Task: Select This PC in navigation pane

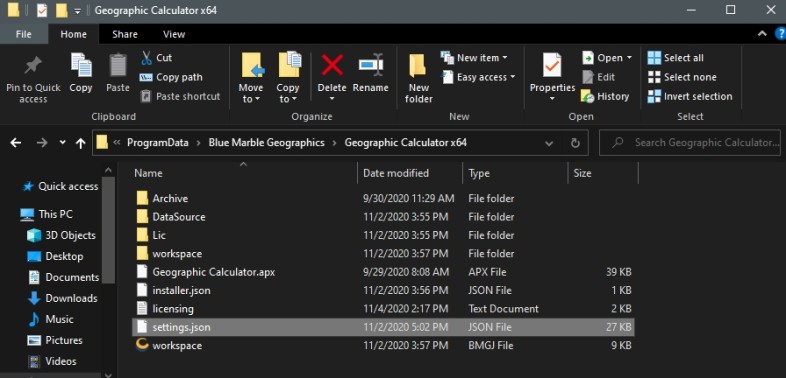Action: [x=46, y=215]
